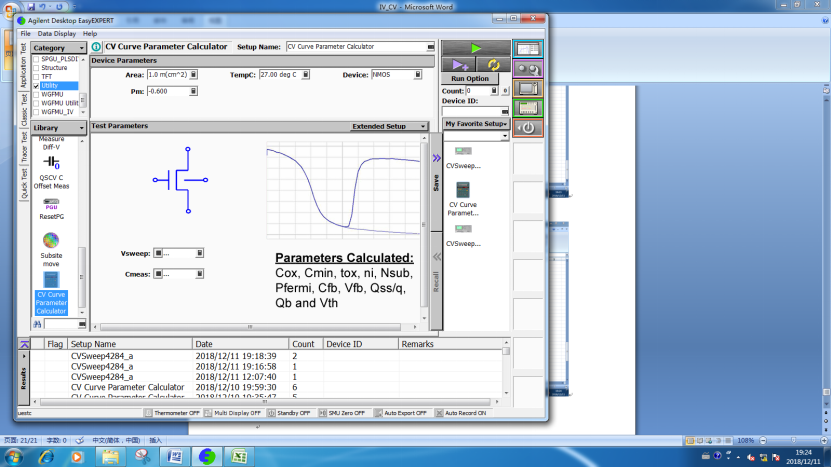Click the info icon beside CV Curve title

click(x=96, y=47)
